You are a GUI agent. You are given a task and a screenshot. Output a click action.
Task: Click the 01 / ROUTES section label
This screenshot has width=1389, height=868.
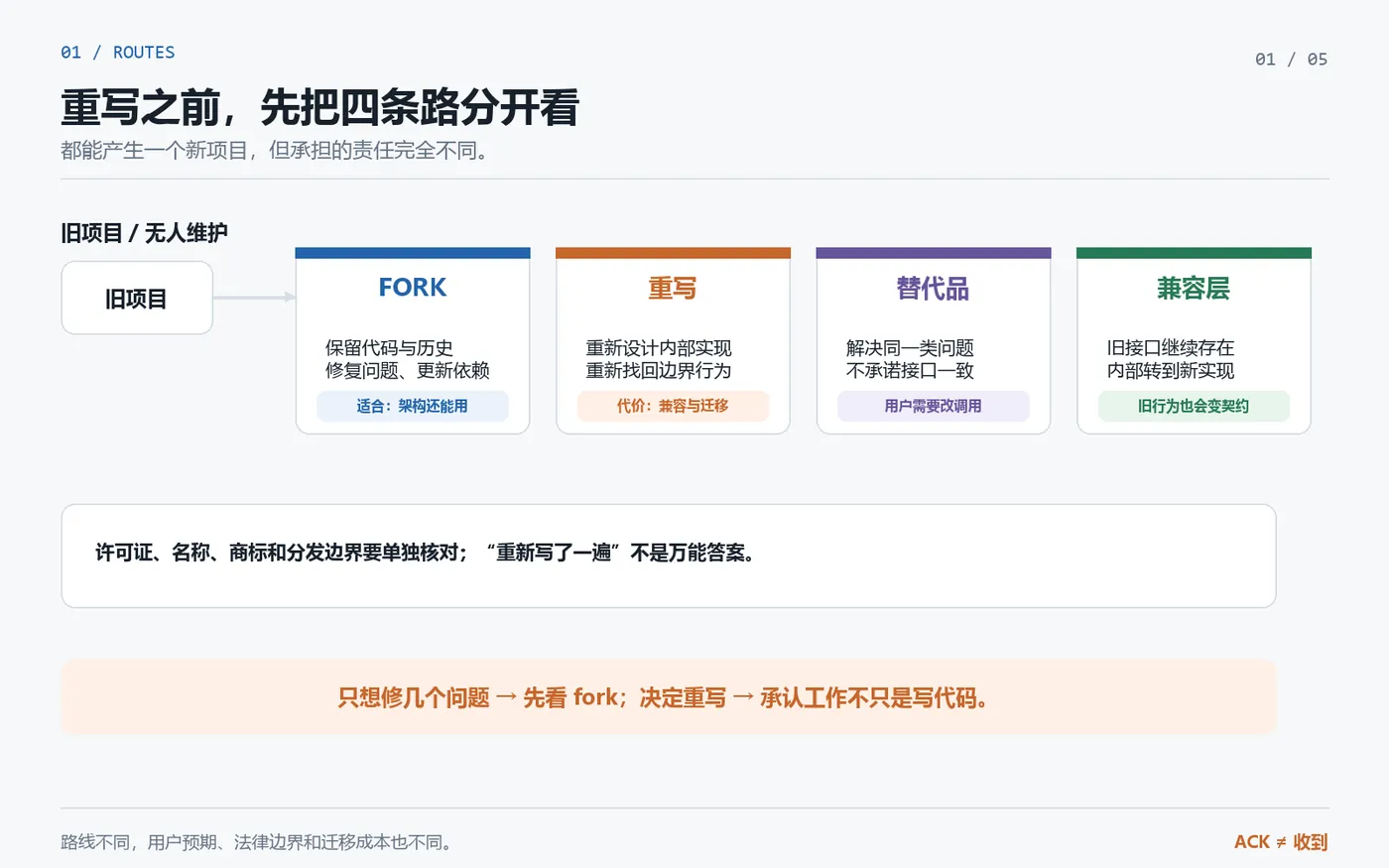[117, 53]
